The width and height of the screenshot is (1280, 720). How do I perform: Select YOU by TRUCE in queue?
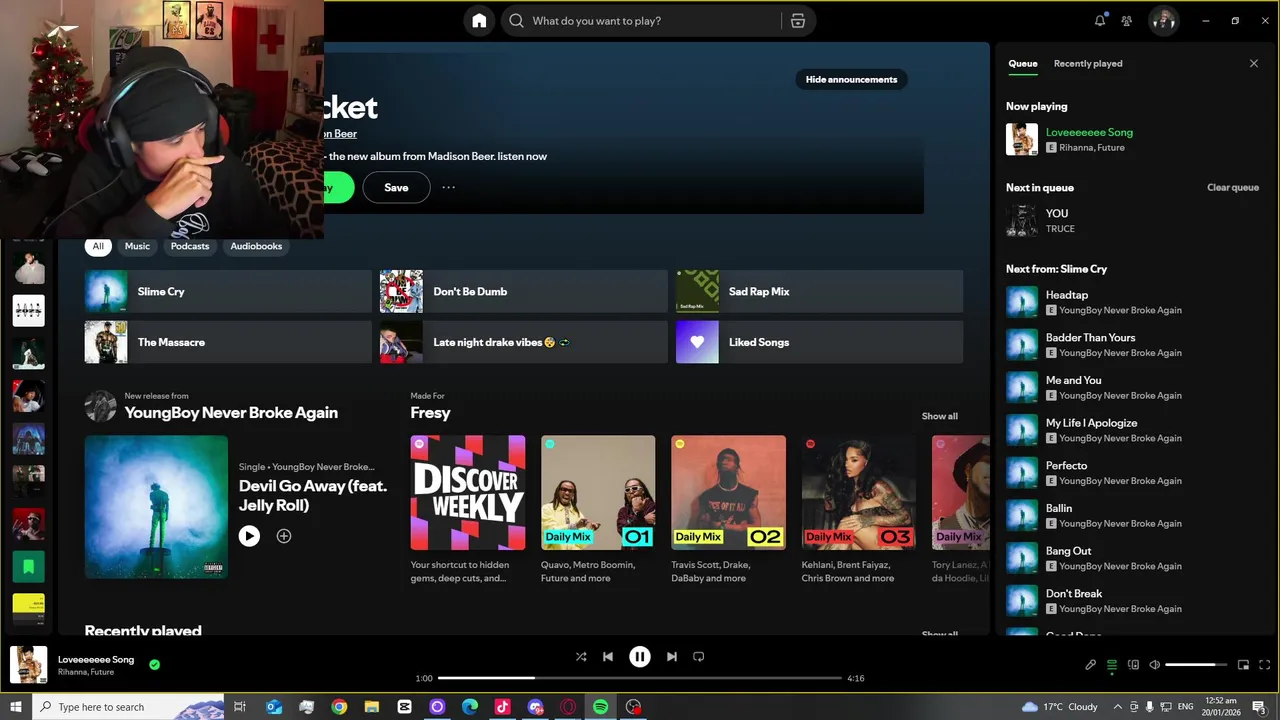[1133, 221]
